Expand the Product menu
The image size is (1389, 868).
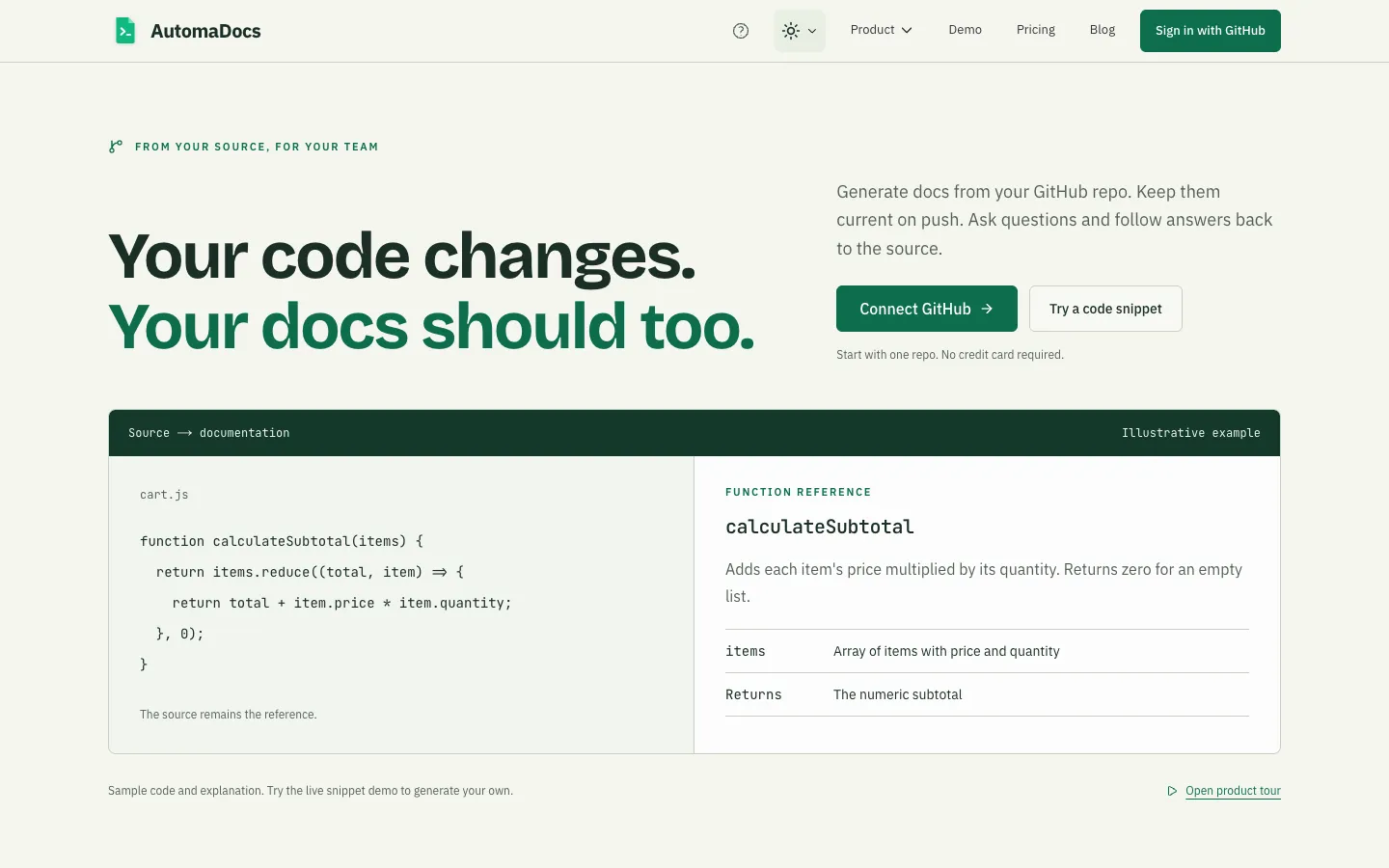(881, 30)
